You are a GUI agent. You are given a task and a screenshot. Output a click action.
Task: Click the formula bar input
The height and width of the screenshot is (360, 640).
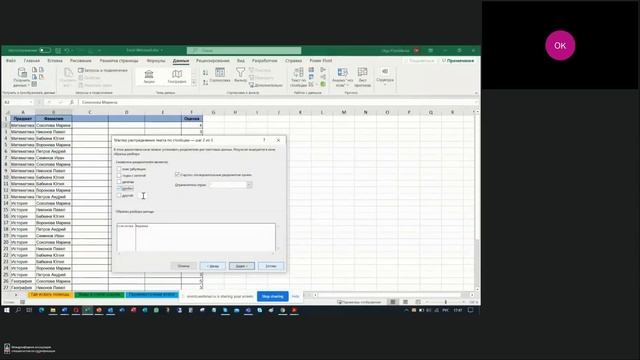pos(278,102)
